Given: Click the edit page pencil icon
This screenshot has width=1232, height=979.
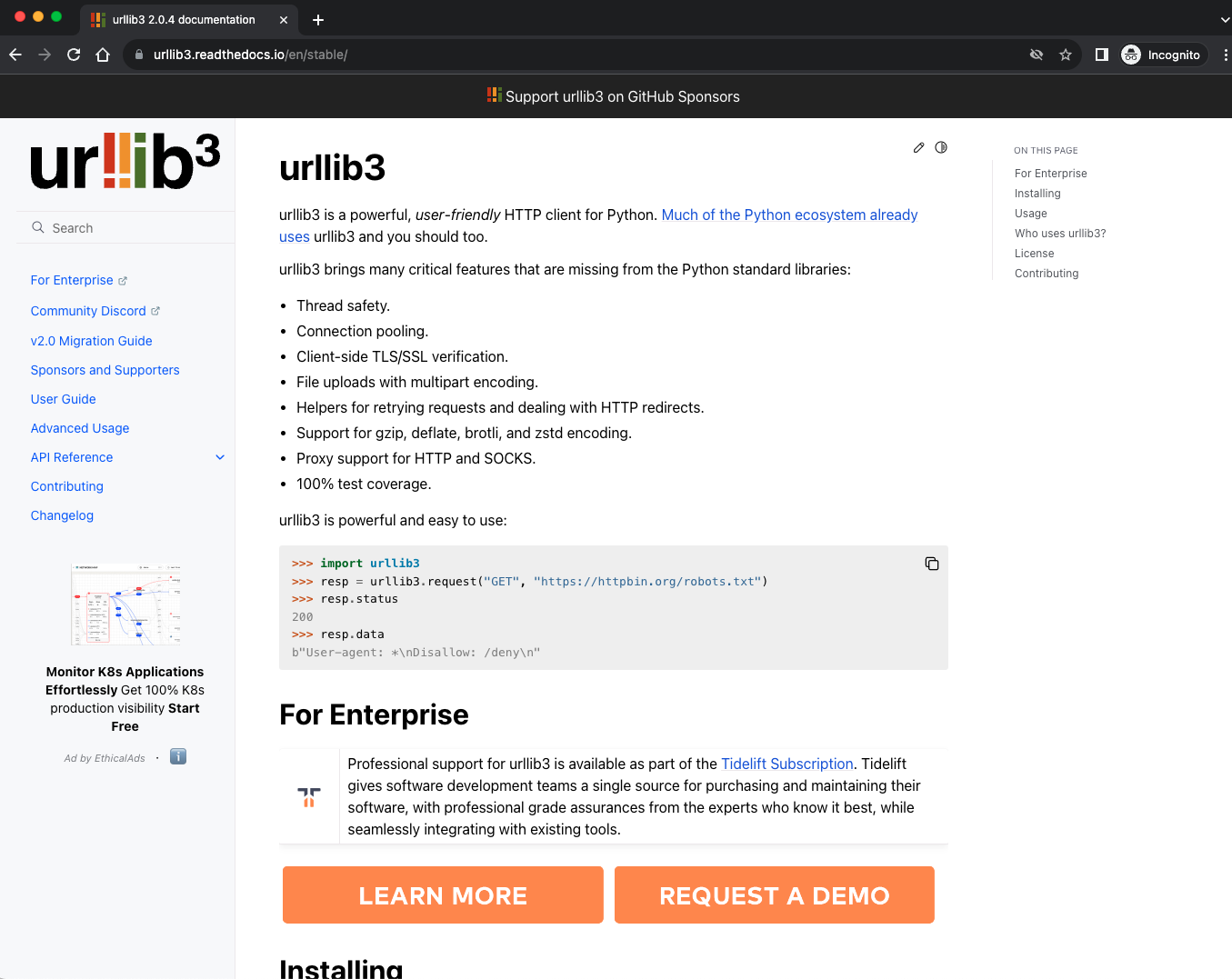Looking at the screenshot, I should point(918,147).
